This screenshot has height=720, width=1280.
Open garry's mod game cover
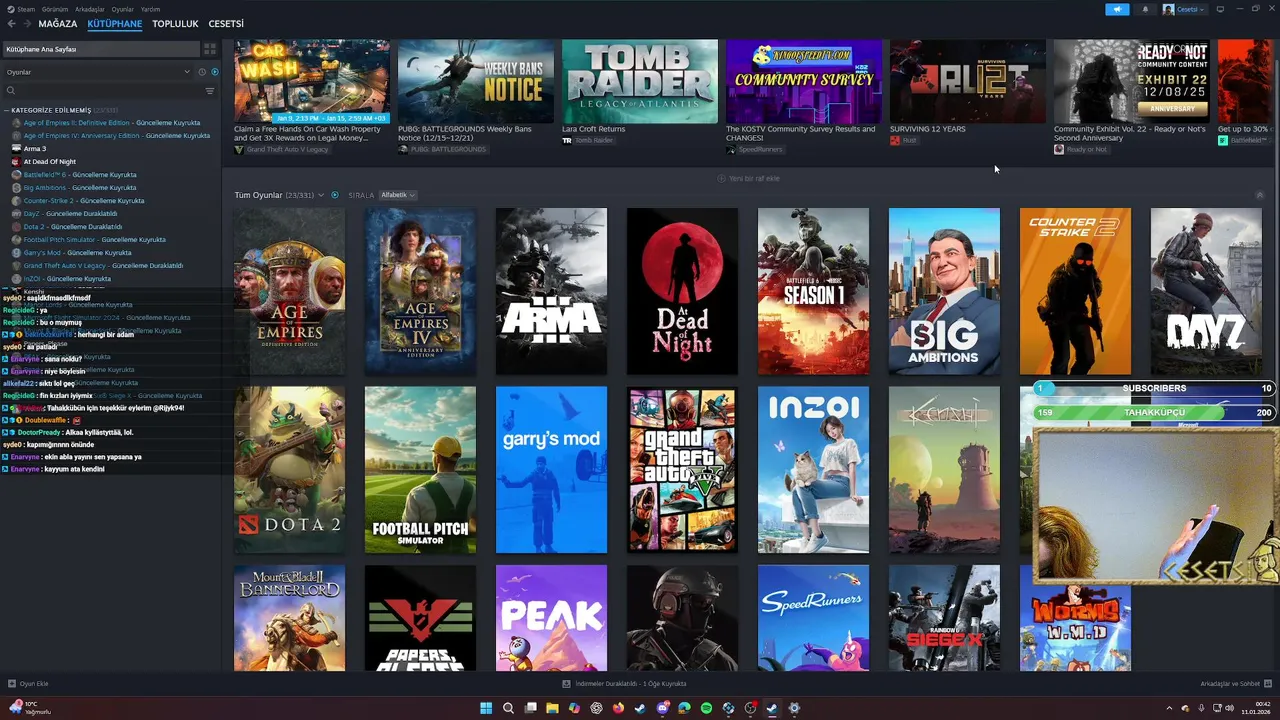[551, 470]
